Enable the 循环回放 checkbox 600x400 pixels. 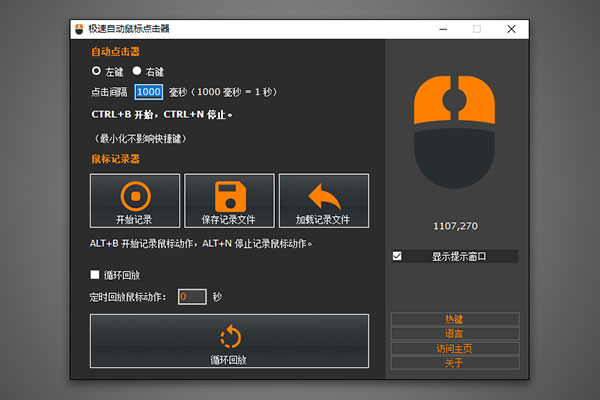coord(95,274)
